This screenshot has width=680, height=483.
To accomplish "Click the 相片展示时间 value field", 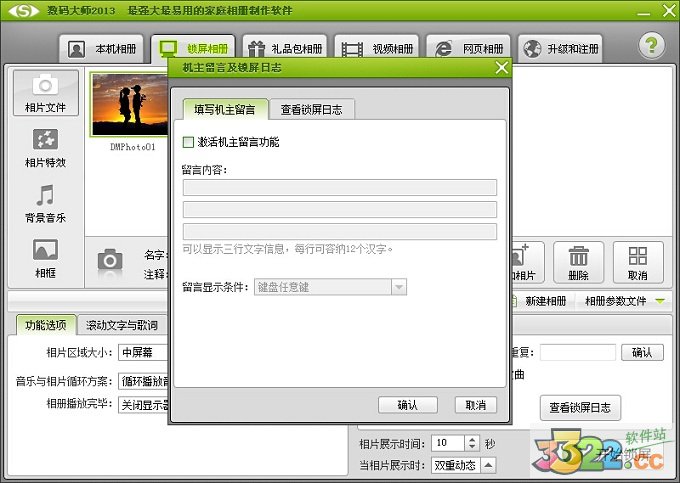I will click(448, 443).
